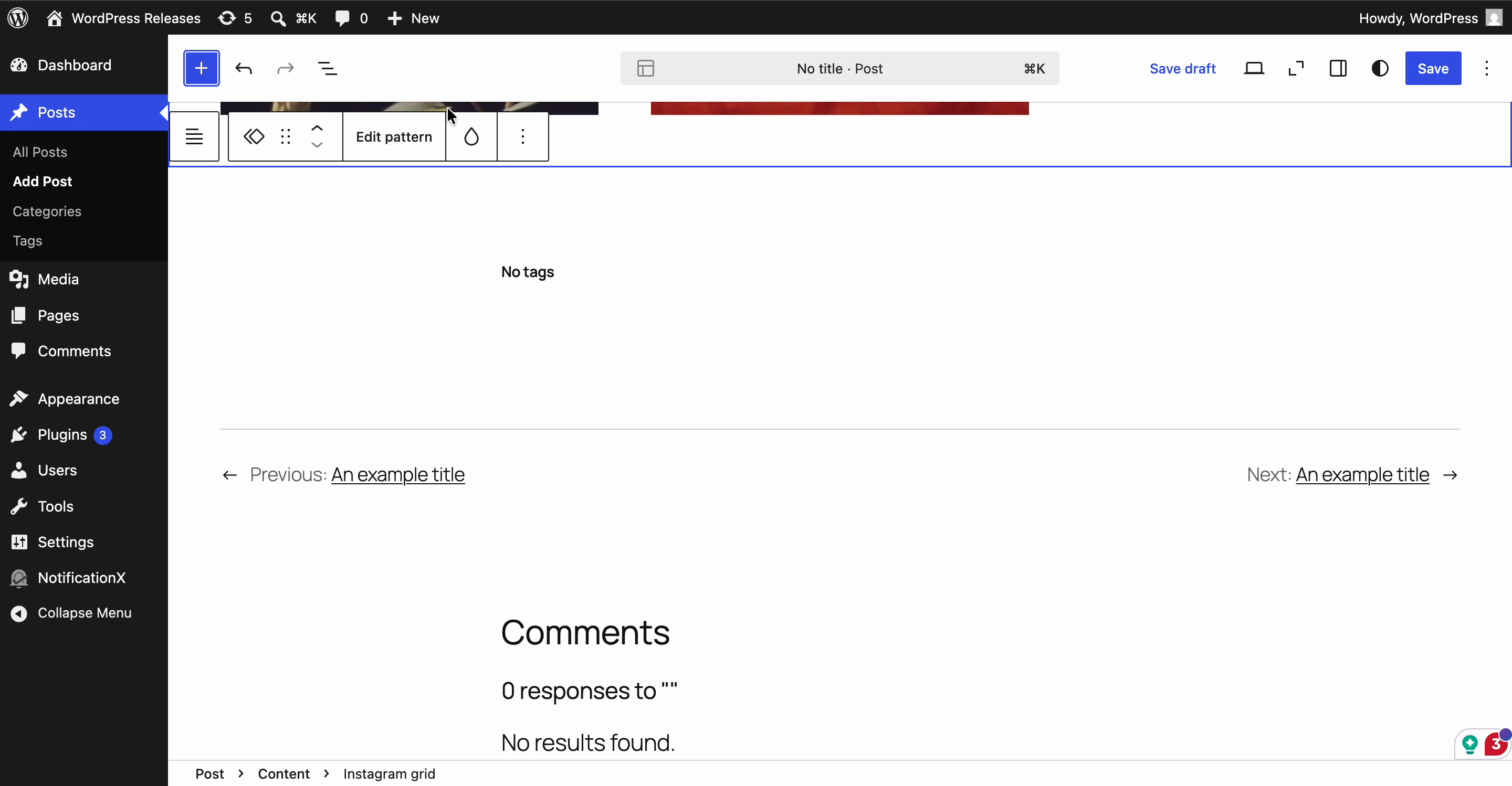Open the 5 pending updates
The image size is (1512, 786).
pos(235,18)
